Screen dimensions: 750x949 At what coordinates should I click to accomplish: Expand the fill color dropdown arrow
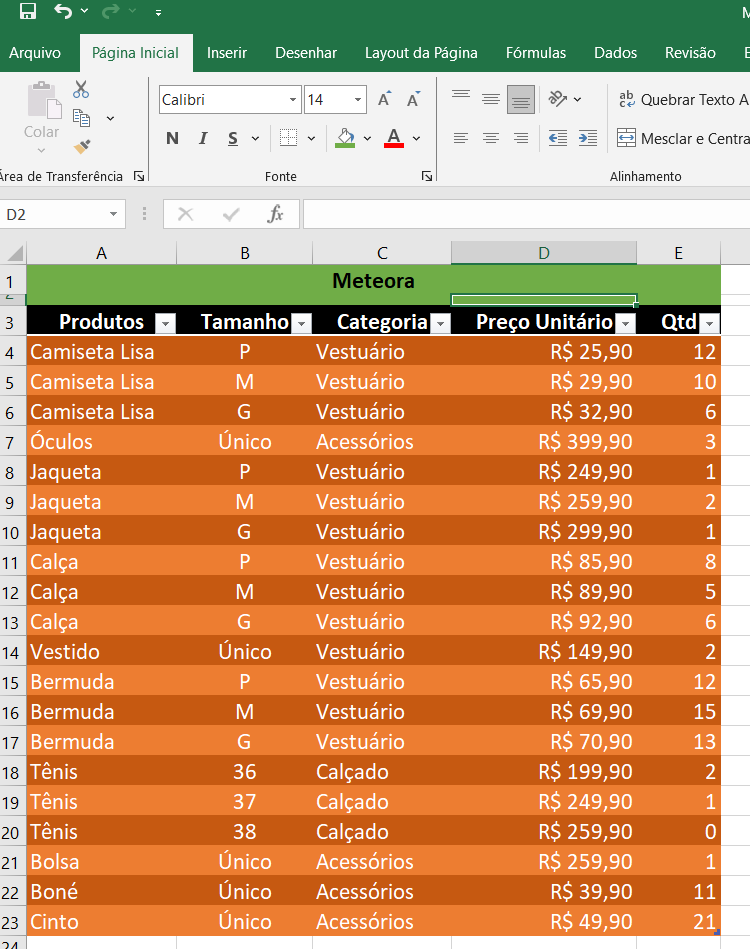click(x=367, y=139)
